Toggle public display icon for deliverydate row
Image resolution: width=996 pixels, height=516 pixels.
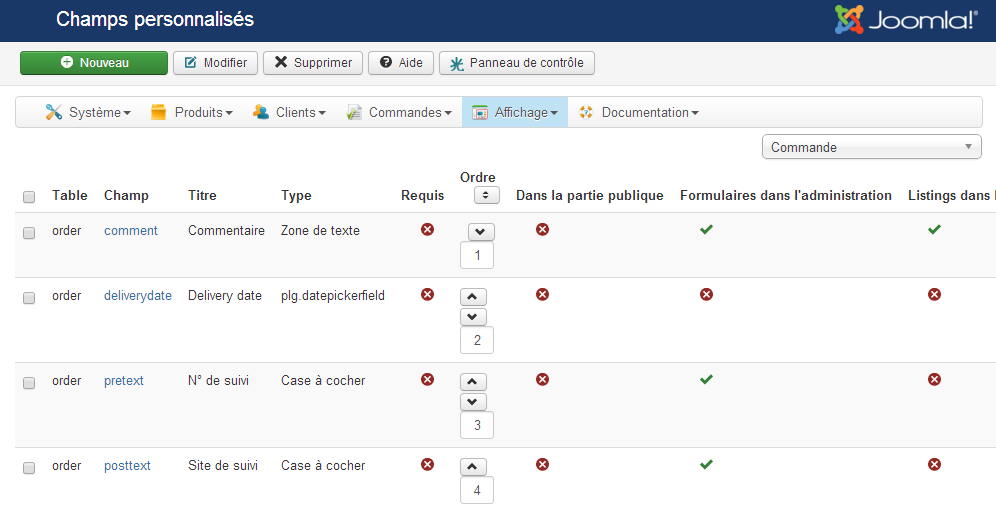[x=542, y=295]
